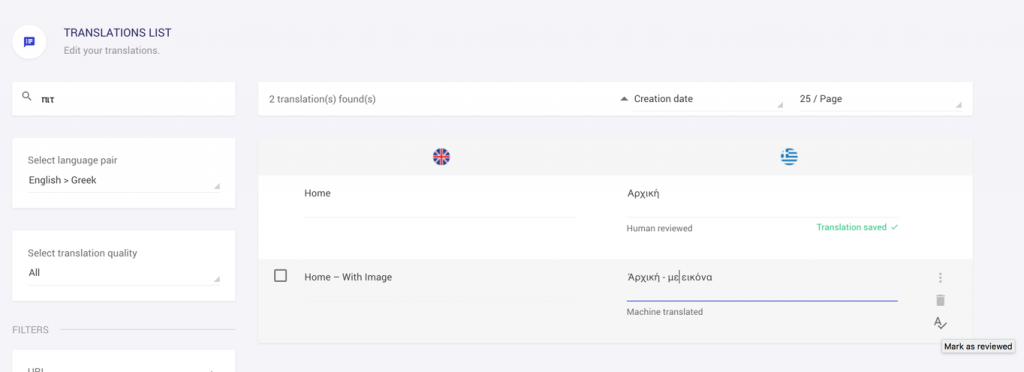Image resolution: width=1024 pixels, height=372 pixels.
Task: Toggle sort direction arrow beside Creation date
Action: (624, 99)
